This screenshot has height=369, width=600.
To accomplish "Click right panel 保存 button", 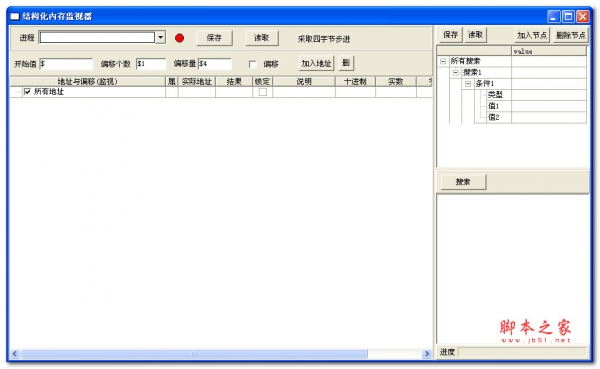I will pyautogui.click(x=451, y=35).
